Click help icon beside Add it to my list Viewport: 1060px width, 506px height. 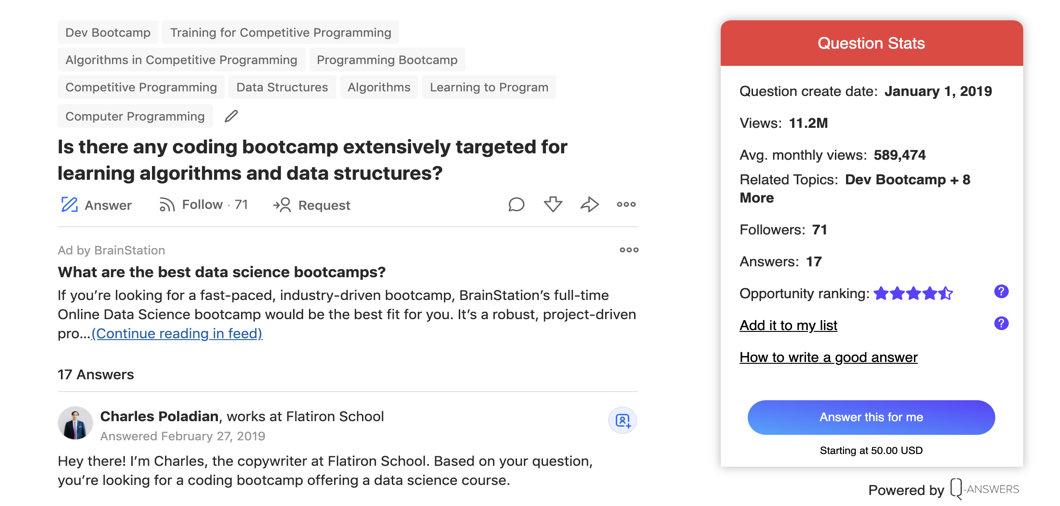pyautogui.click(x=1001, y=324)
